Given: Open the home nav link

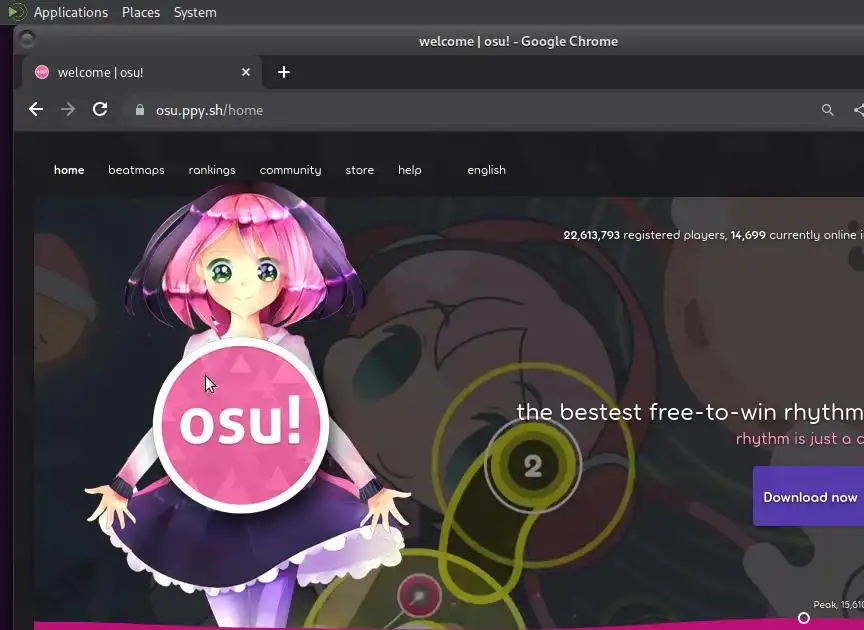Looking at the screenshot, I should click(69, 170).
